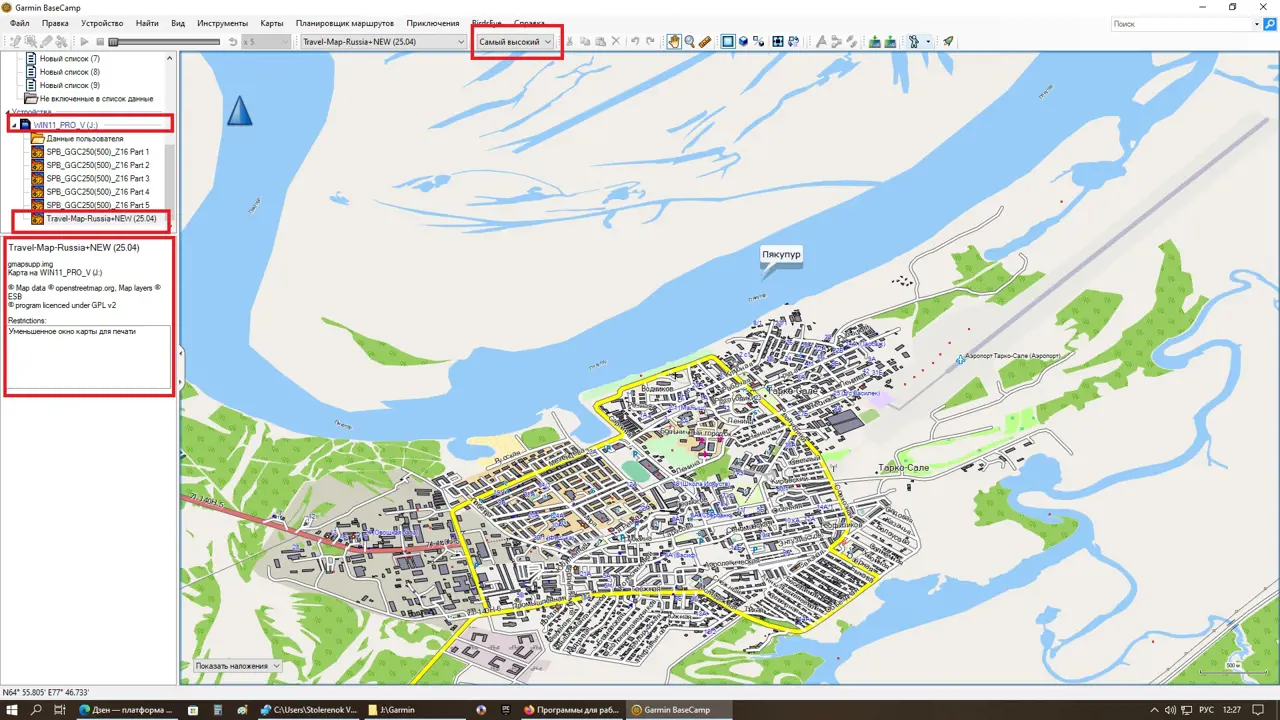Select Новый список (8) in library
Viewport: 1280px width, 720px height.
tap(70, 72)
